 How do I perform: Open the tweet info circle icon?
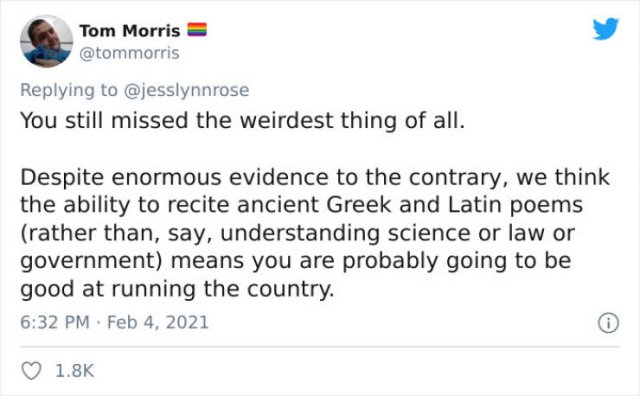point(608,323)
